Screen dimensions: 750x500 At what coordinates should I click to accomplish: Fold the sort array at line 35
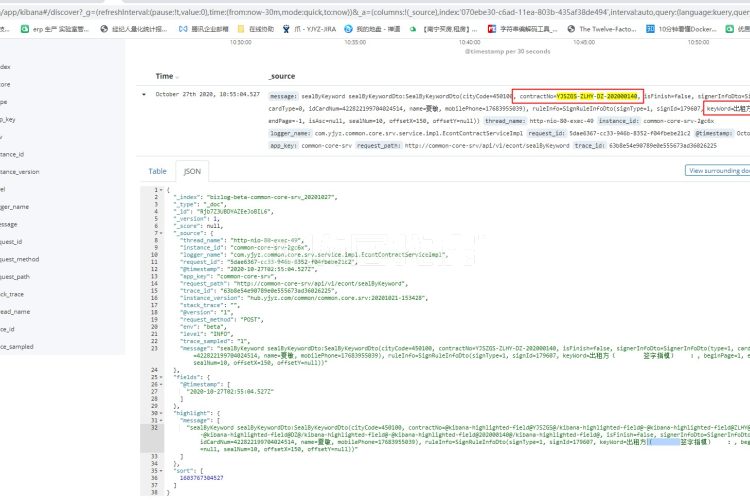162,471
